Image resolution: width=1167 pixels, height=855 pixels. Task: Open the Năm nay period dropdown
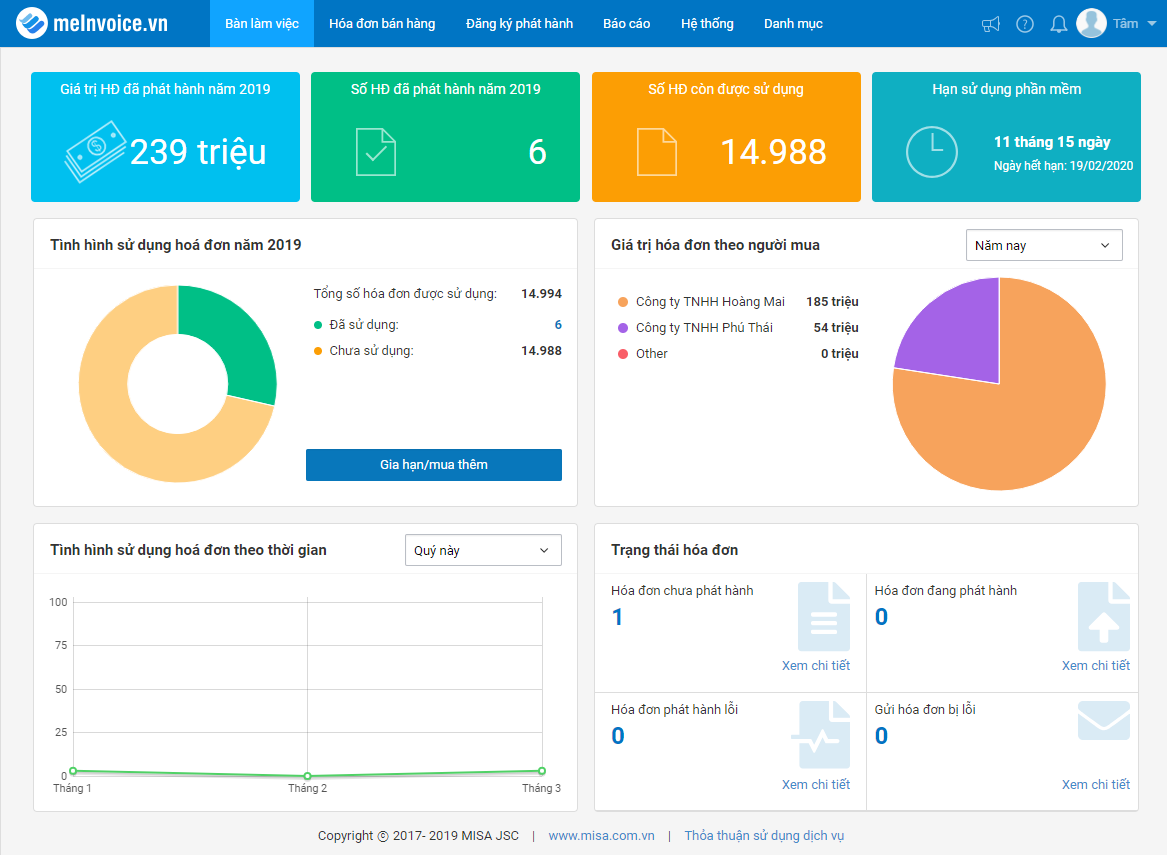coord(1043,246)
